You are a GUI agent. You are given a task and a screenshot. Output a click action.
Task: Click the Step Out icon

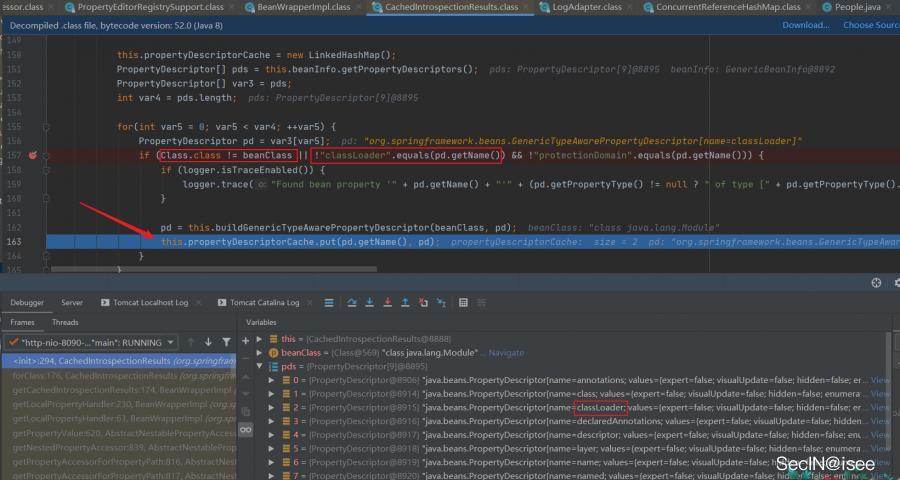[x=405, y=303]
